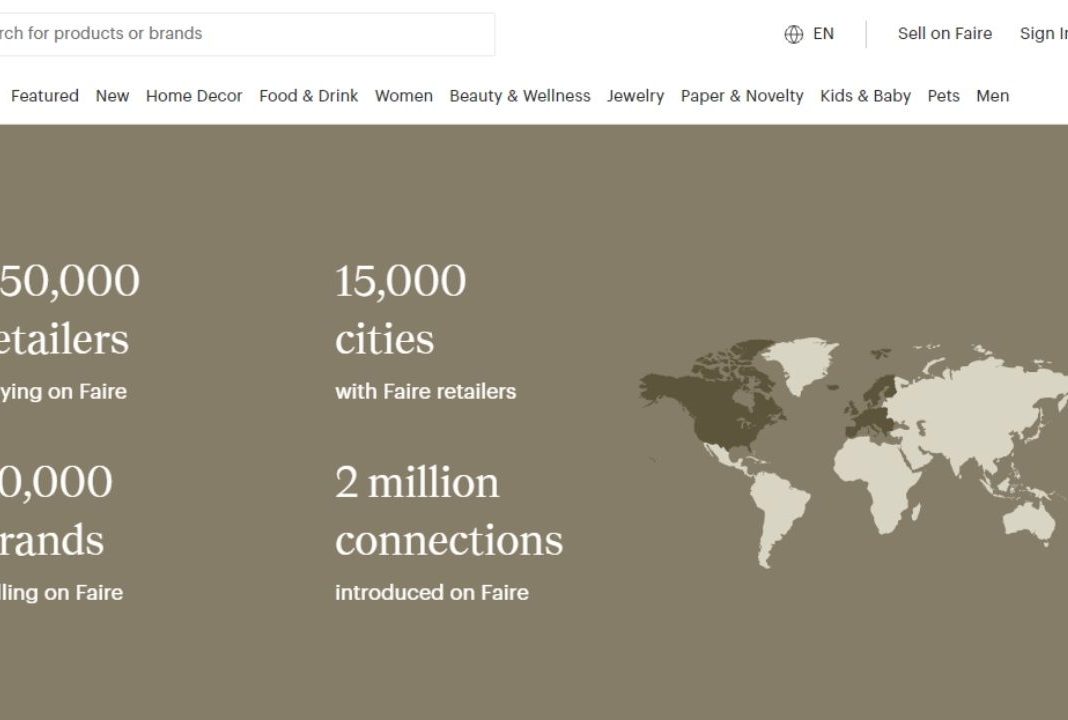Select the Food & Drink menu item
Viewport: 1068px width, 720px height.
(x=309, y=96)
